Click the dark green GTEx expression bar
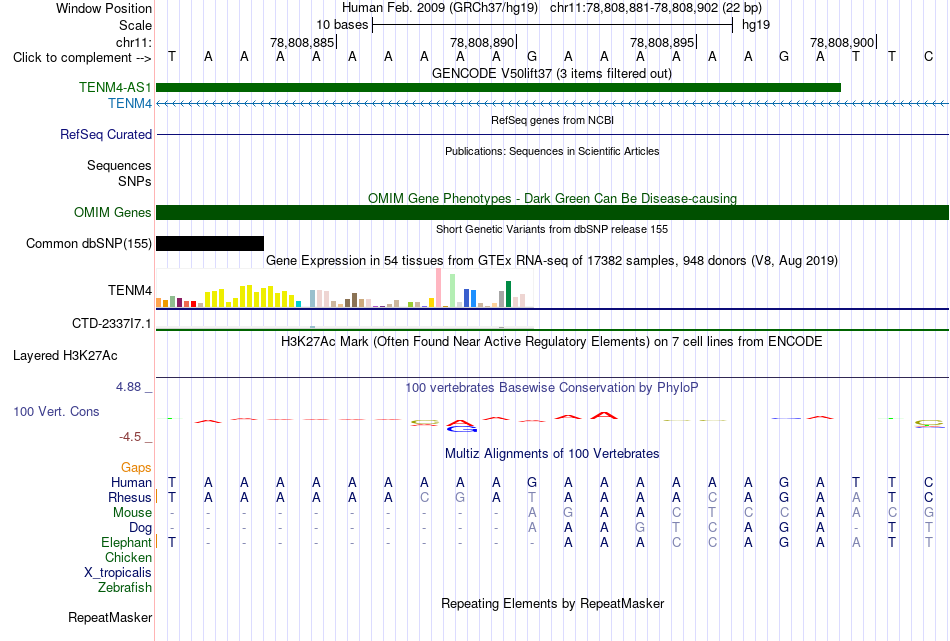The image size is (950, 641). point(508,294)
